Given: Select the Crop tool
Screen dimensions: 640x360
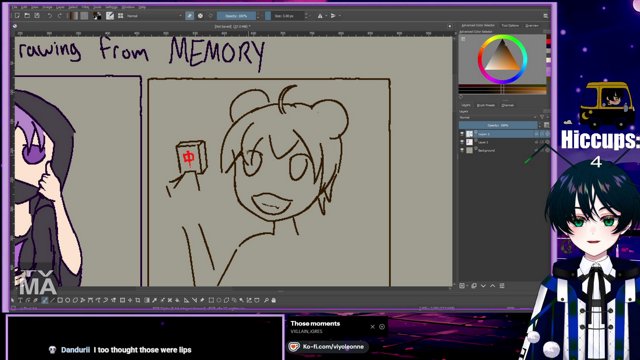Looking at the screenshot, I should (138, 300).
